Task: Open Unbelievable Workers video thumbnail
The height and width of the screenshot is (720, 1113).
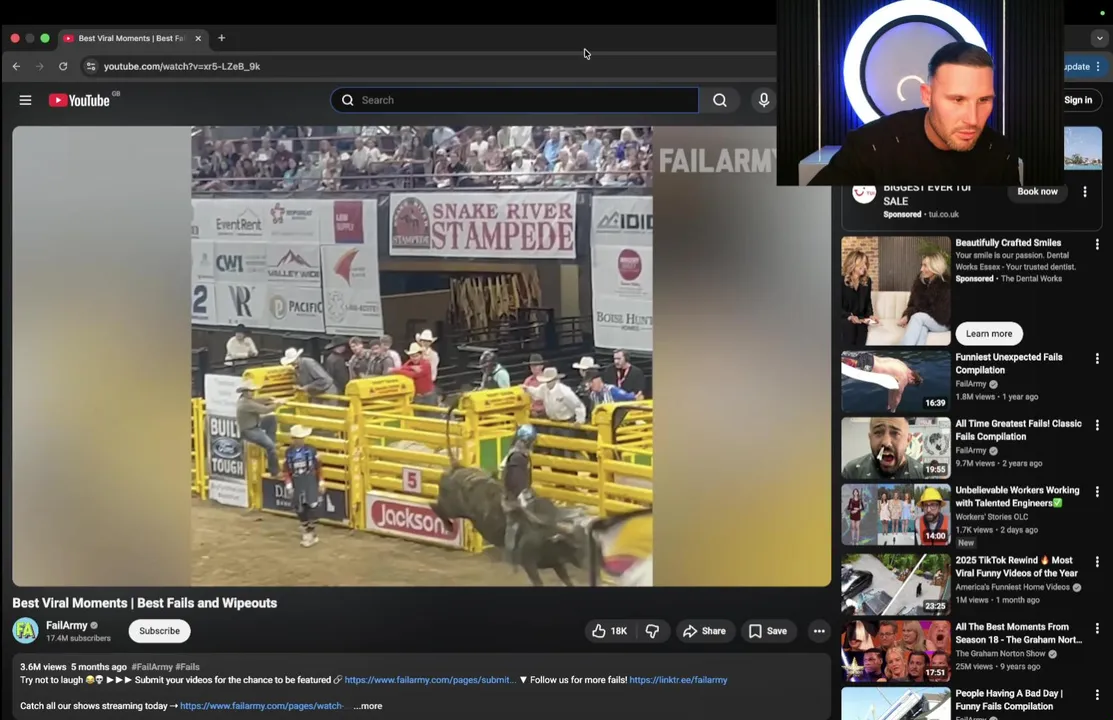Action: tap(896, 515)
